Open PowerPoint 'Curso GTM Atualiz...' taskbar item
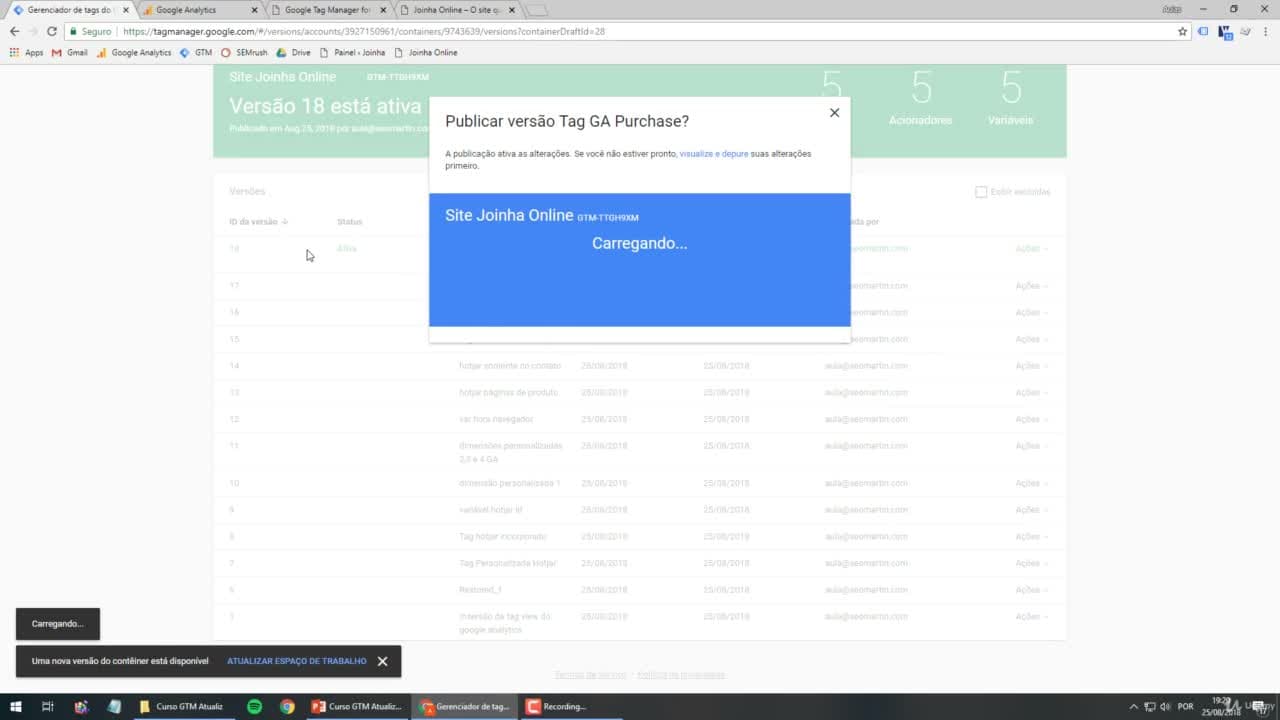This screenshot has height=720, width=1280. pyautogui.click(x=356, y=706)
